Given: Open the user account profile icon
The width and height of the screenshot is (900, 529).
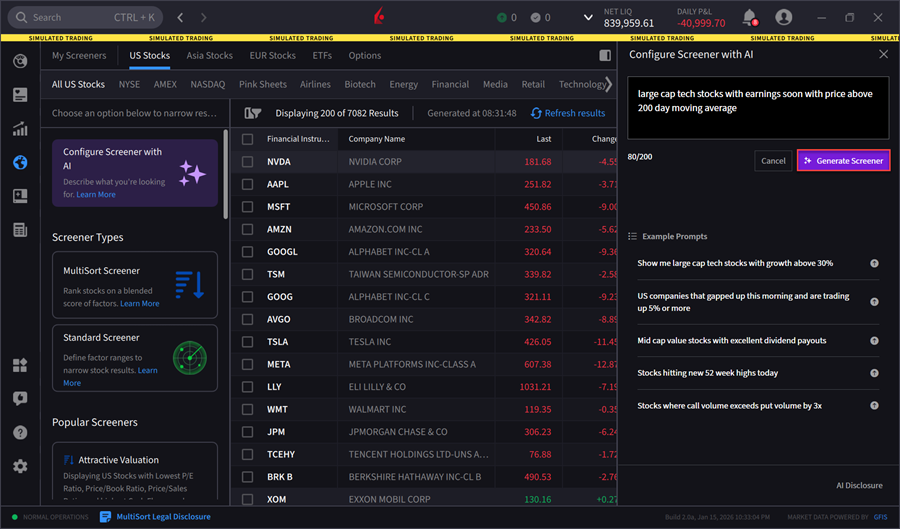Looking at the screenshot, I should (x=783, y=17).
